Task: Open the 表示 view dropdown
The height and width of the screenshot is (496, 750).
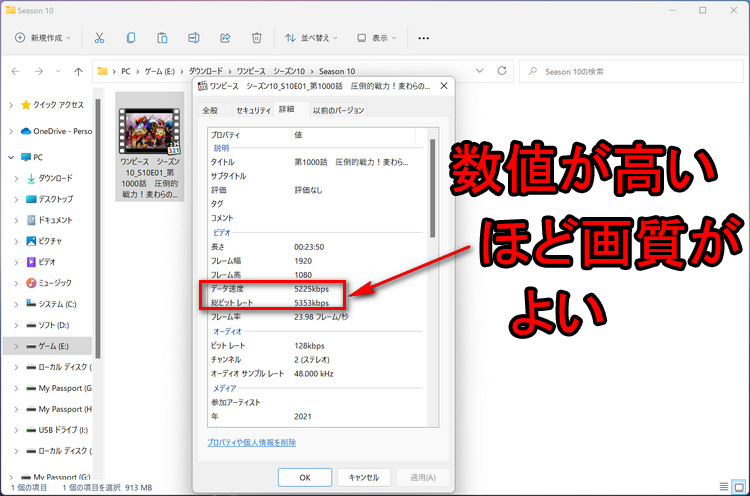Action: tap(376, 38)
